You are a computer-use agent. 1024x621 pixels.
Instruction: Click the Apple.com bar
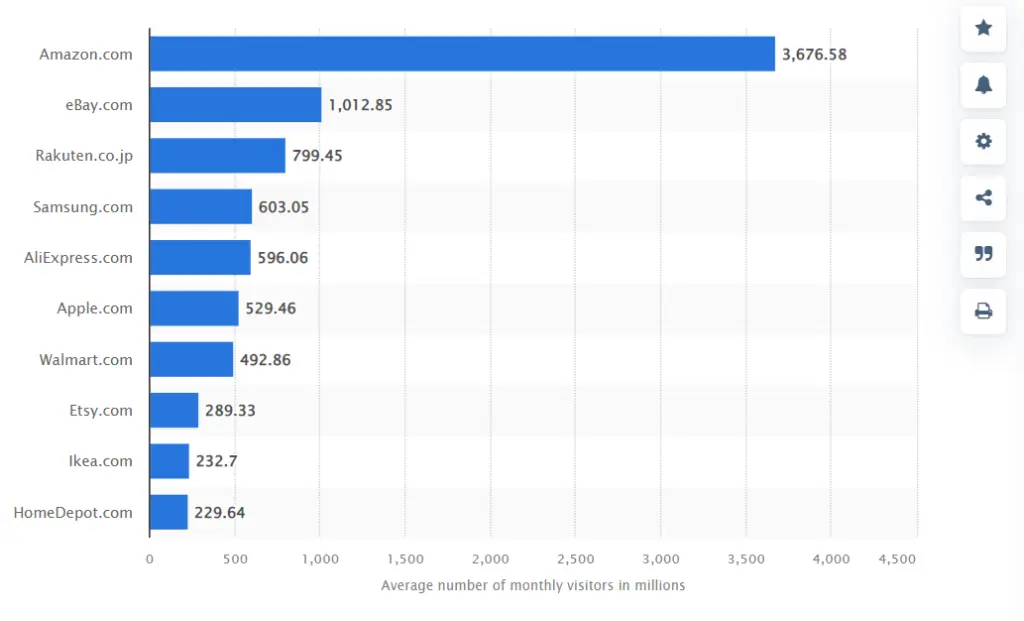[194, 309]
